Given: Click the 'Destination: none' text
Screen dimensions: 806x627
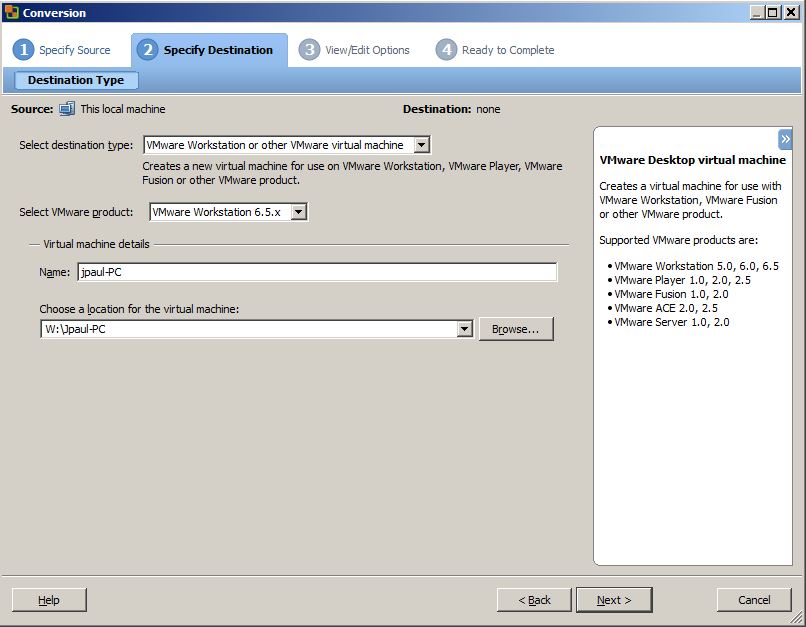Looking at the screenshot, I should click(451, 109).
